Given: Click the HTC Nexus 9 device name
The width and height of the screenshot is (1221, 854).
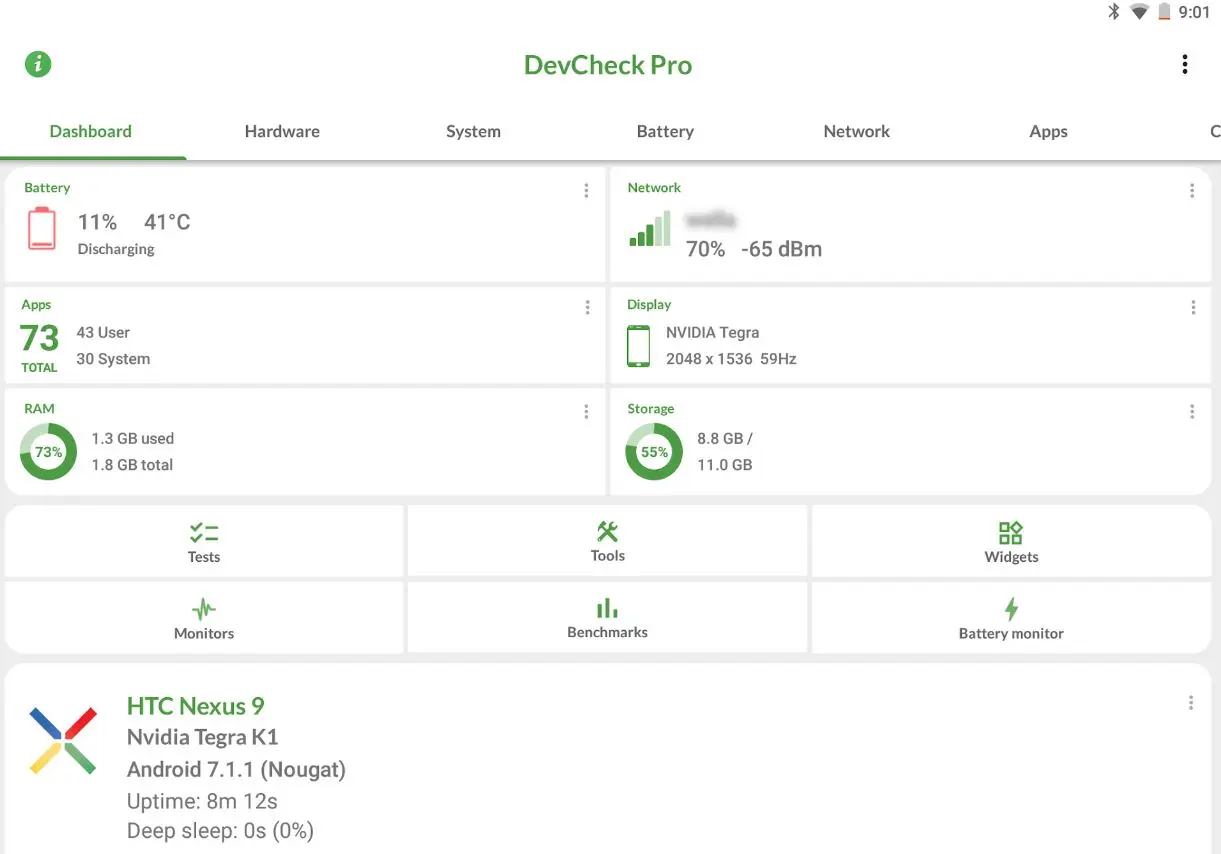Looking at the screenshot, I should 196,706.
